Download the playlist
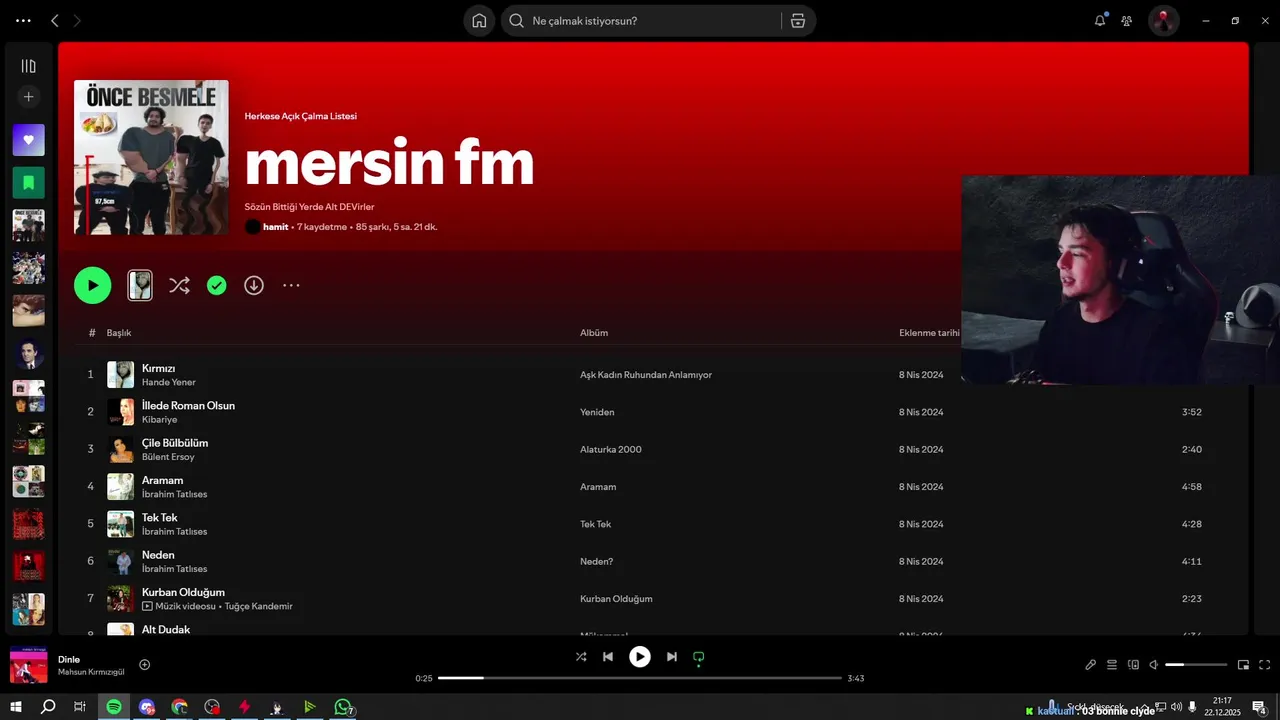The height and width of the screenshot is (720, 1280). click(x=254, y=285)
